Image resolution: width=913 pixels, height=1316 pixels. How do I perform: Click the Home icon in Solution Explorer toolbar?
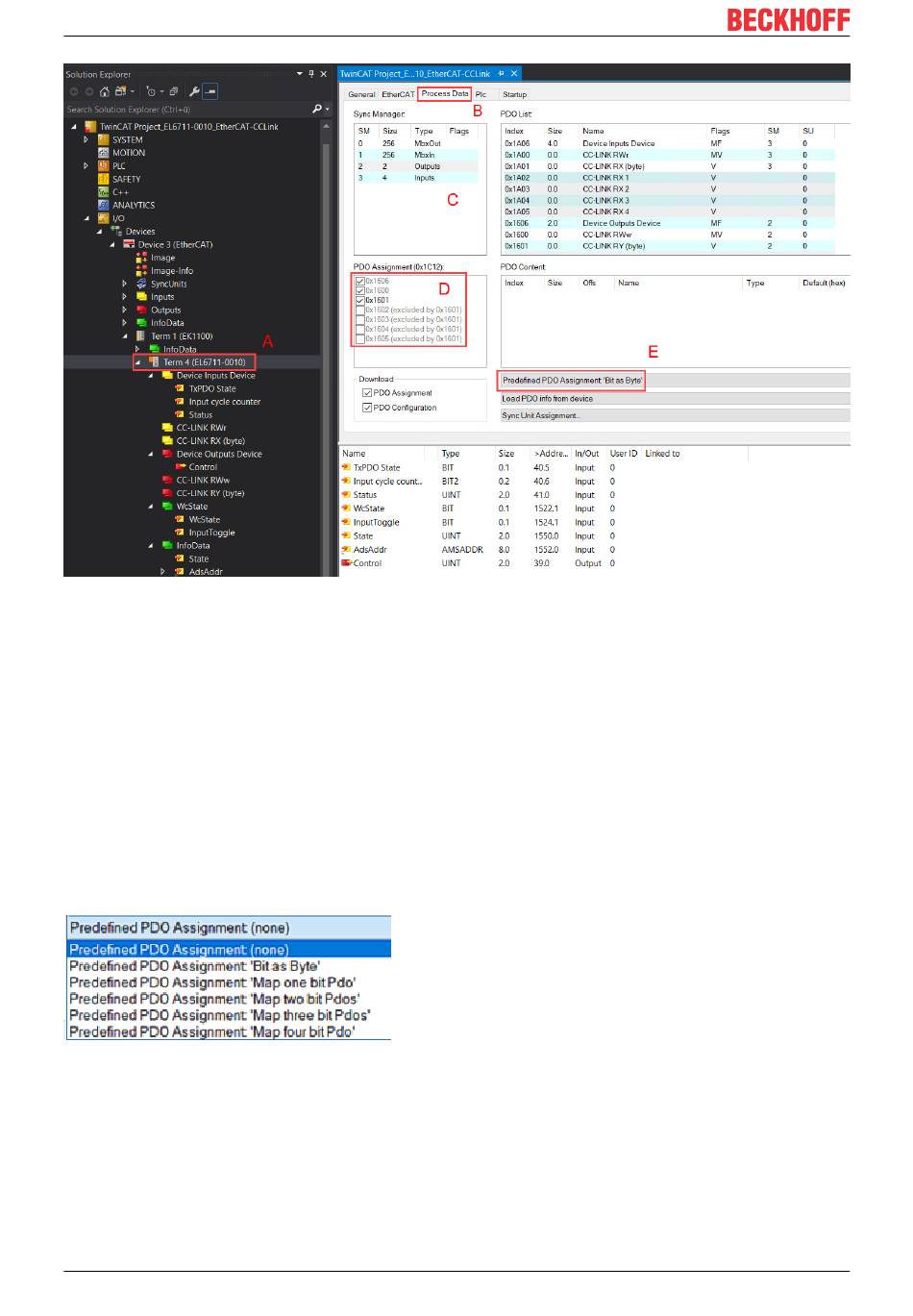(x=104, y=91)
